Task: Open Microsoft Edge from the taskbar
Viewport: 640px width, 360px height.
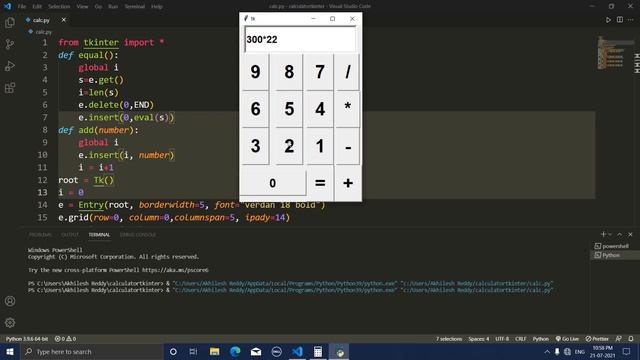Action: [x=235, y=351]
